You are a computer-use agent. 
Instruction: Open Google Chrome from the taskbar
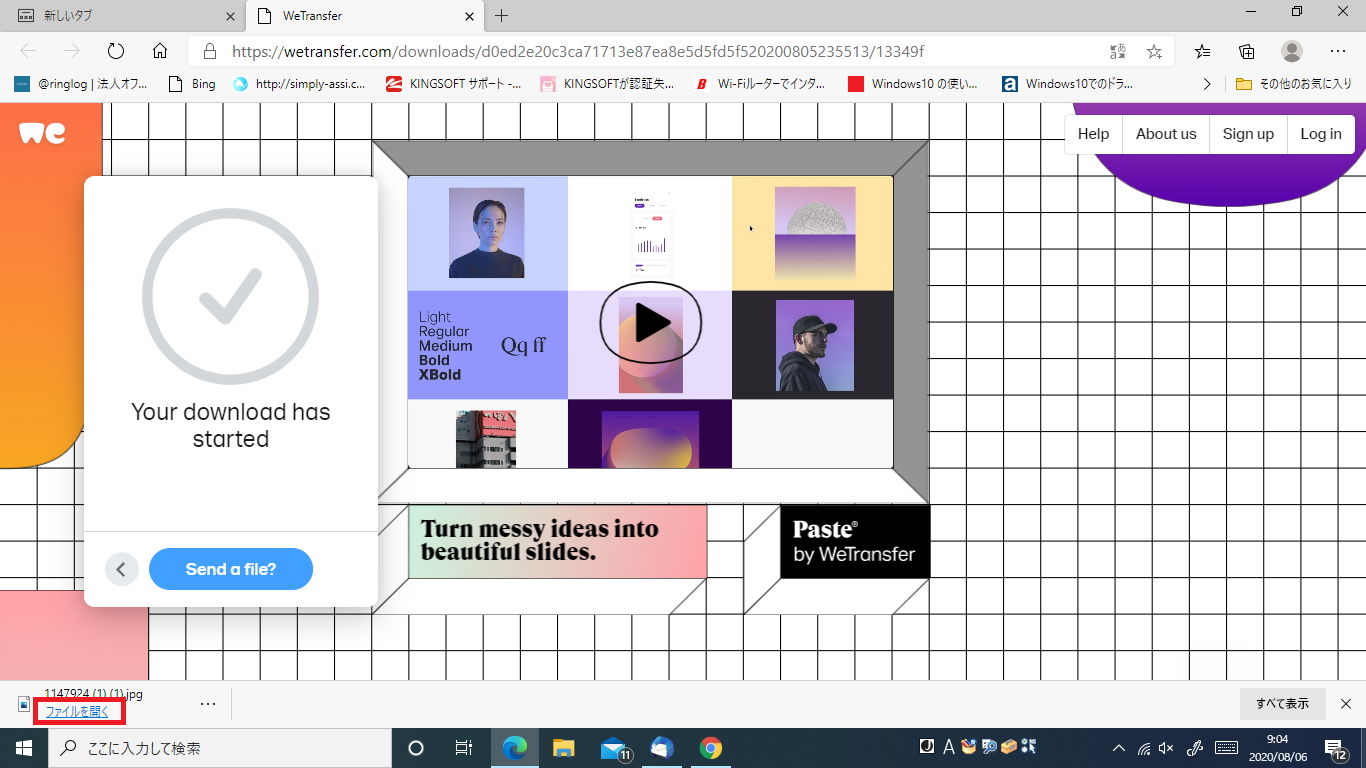click(711, 748)
